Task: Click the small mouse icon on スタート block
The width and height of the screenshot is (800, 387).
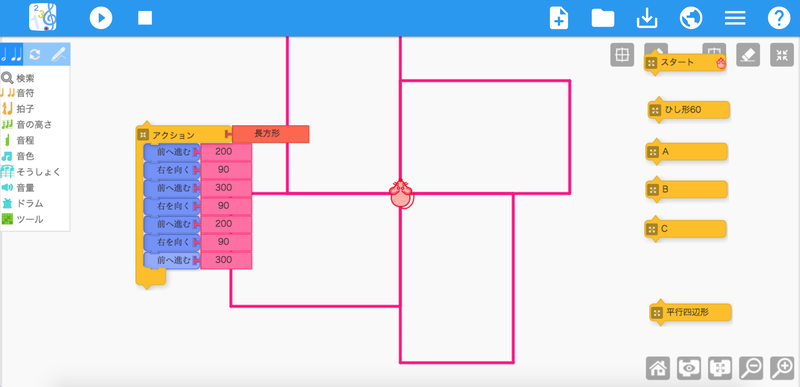Action: pyautogui.click(x=720, y=63)
